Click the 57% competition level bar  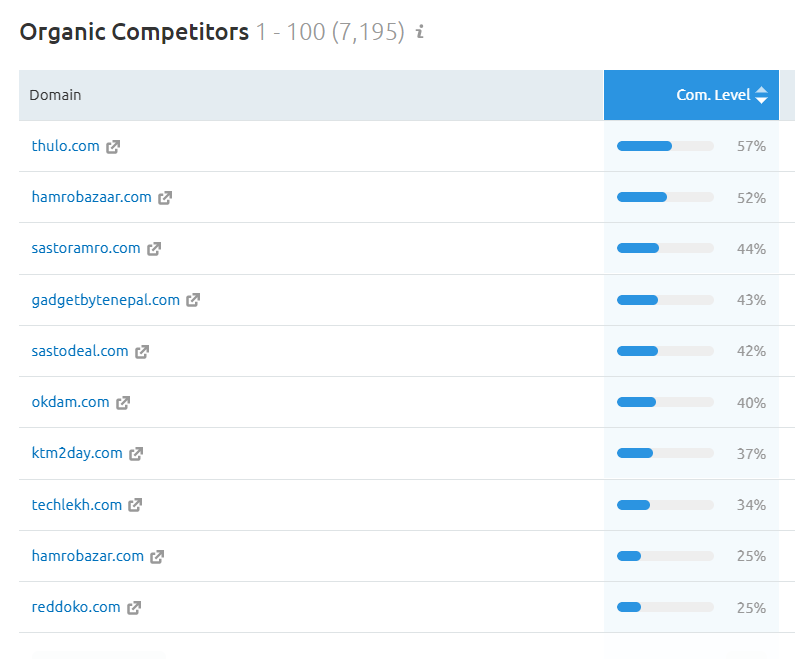click(x=665, y=147)
